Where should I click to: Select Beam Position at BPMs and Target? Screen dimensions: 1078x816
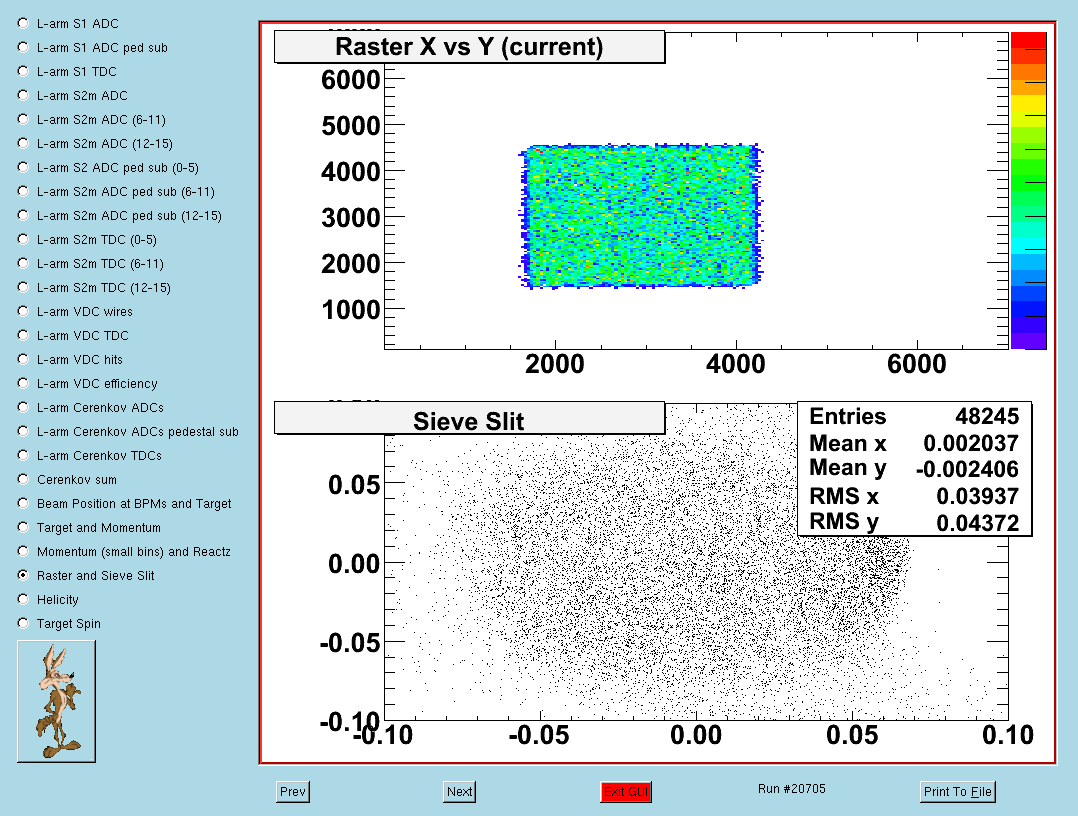[x=23, y=503]
